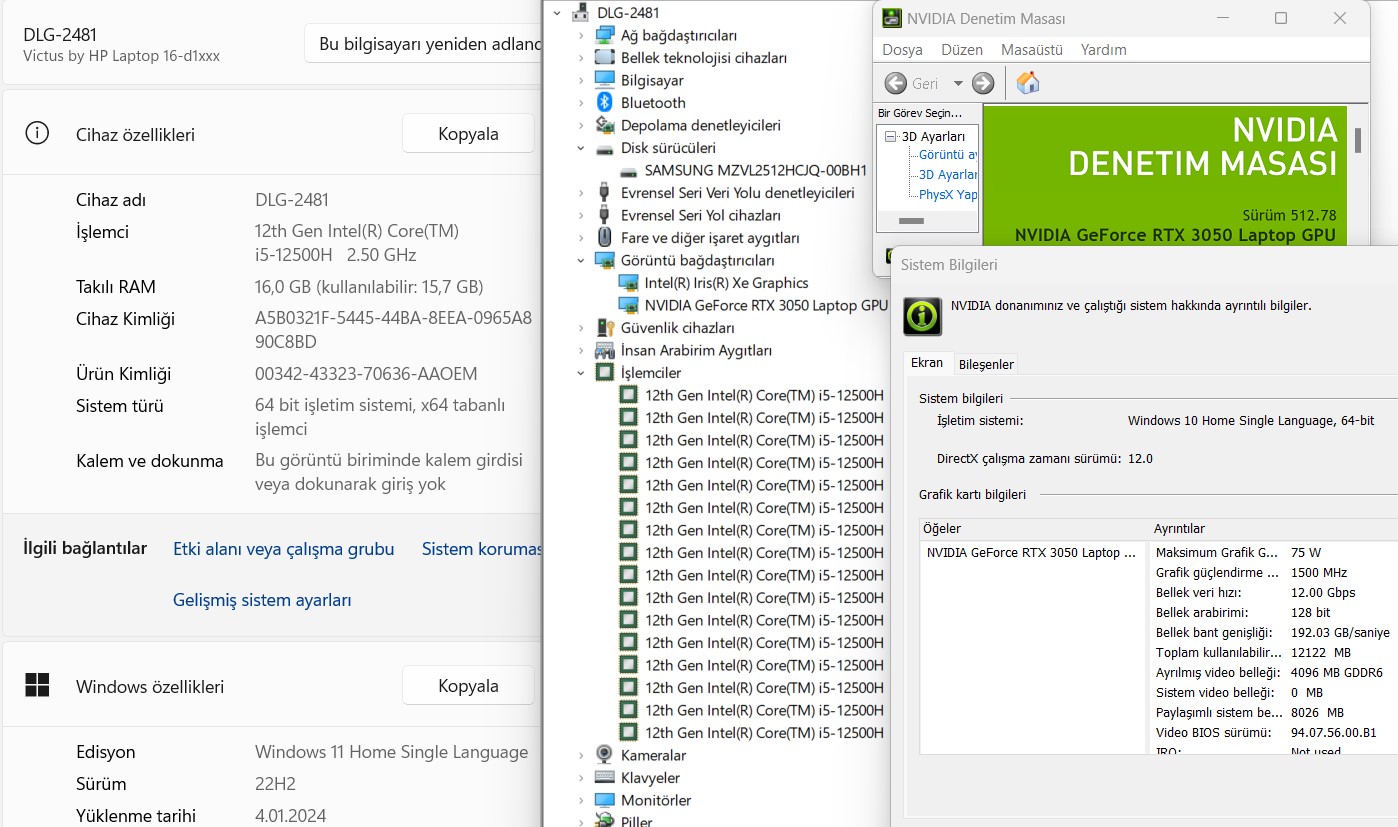Click the Klavyeler keyboard icon
The height and width of the screenshot is (827, 1398).
pos(604,778)
